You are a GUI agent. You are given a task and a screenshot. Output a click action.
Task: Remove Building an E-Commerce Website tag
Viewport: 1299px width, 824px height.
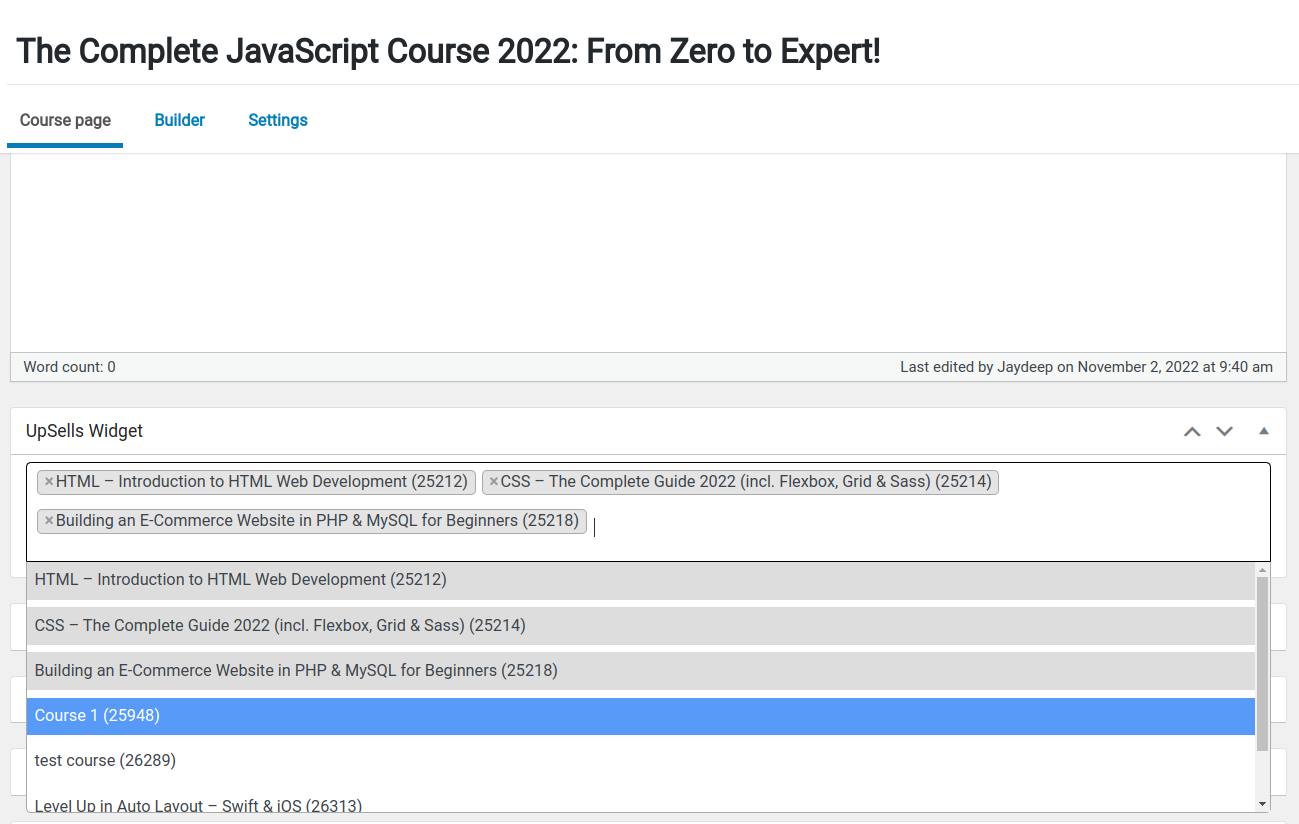click(49, 521)
